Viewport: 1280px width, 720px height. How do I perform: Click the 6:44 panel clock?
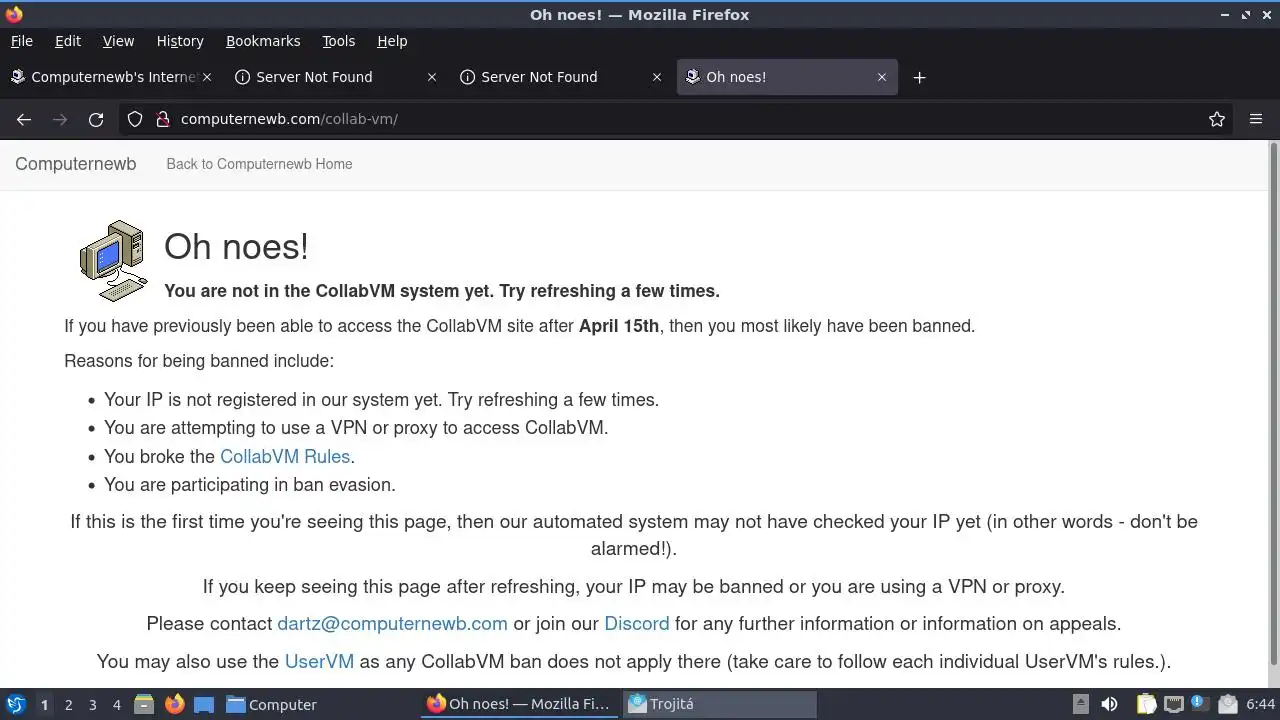(1260, 705)
